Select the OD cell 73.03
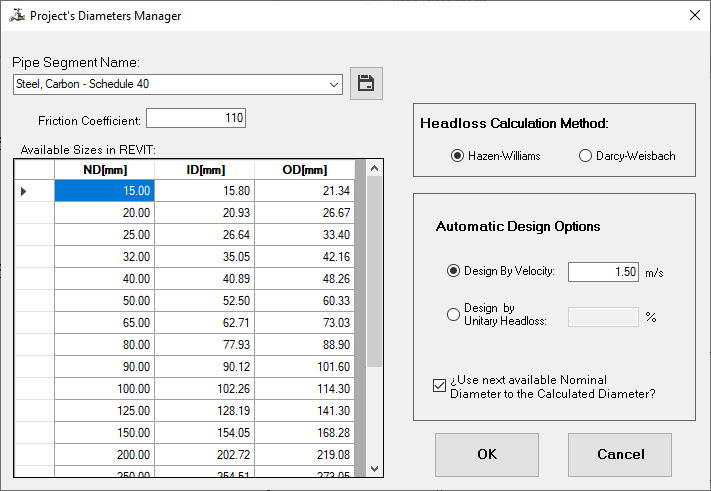 (x=305, y=323)
